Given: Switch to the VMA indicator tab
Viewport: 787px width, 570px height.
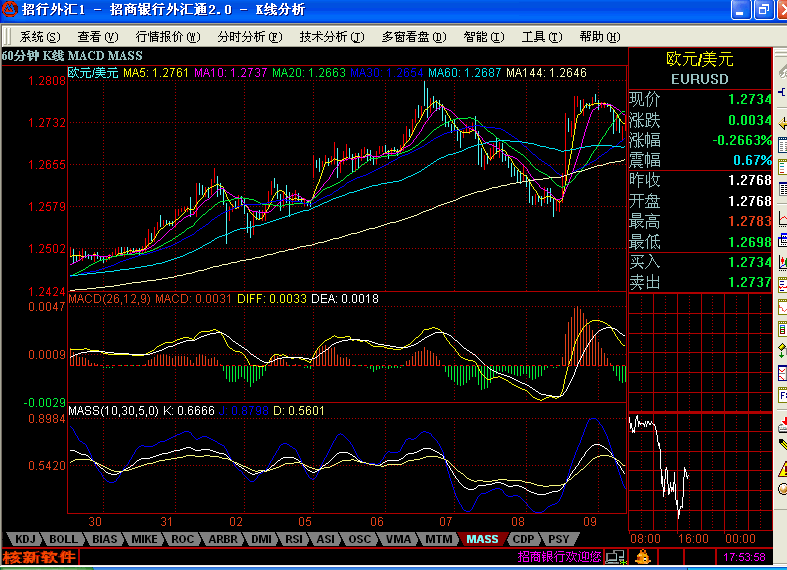Looking at the screenshot, I should pos(399,539).
